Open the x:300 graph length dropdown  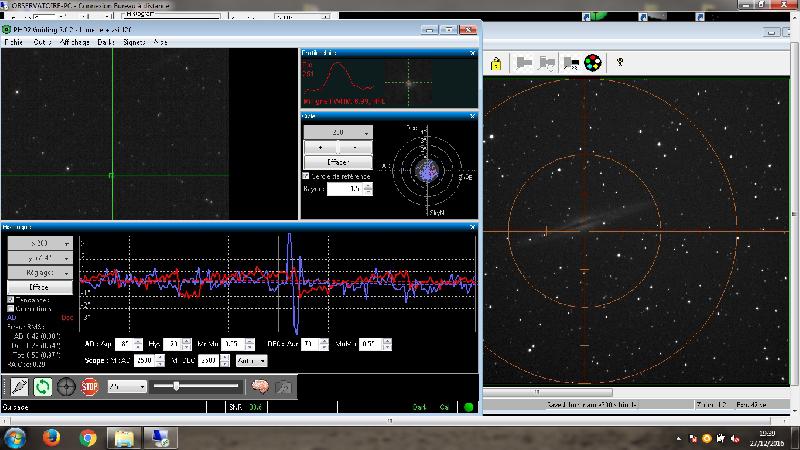point(40,243)
